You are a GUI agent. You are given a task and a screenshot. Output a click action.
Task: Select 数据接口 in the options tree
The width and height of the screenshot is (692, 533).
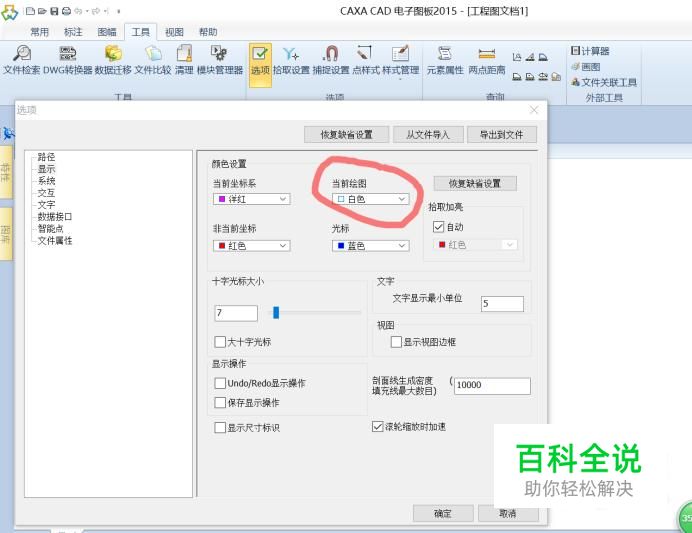(x=55, y=216)
